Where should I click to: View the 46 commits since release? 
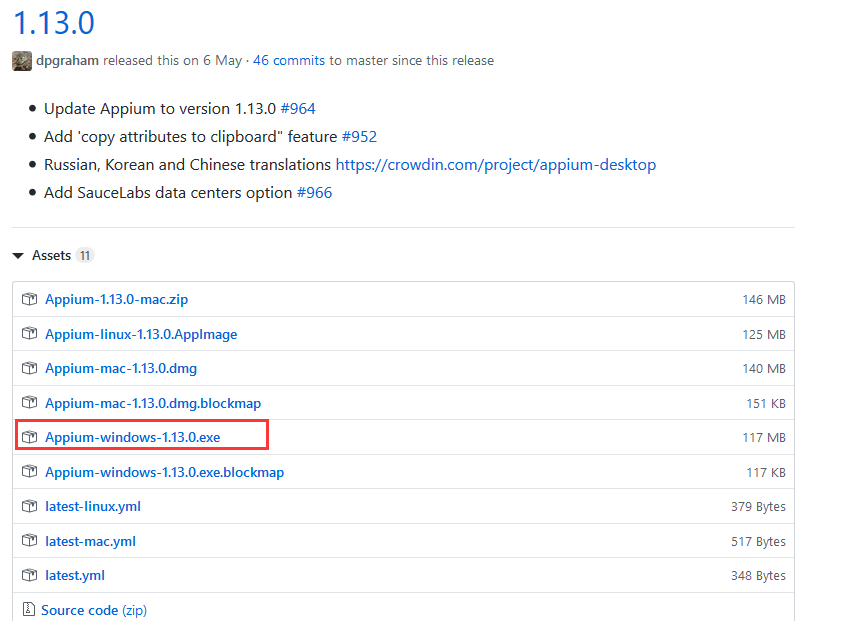click(289, 61)
